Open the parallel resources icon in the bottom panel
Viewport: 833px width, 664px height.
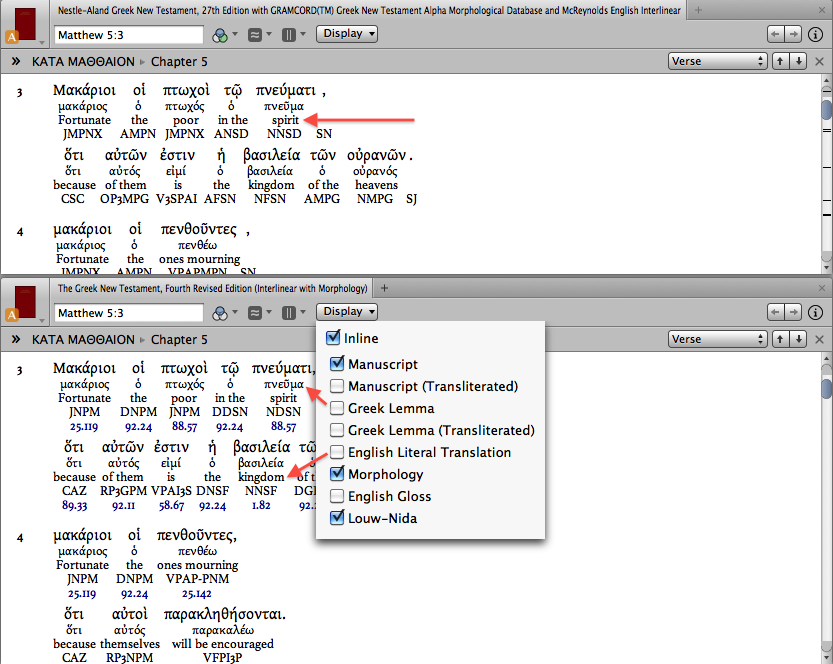[255, 313]
